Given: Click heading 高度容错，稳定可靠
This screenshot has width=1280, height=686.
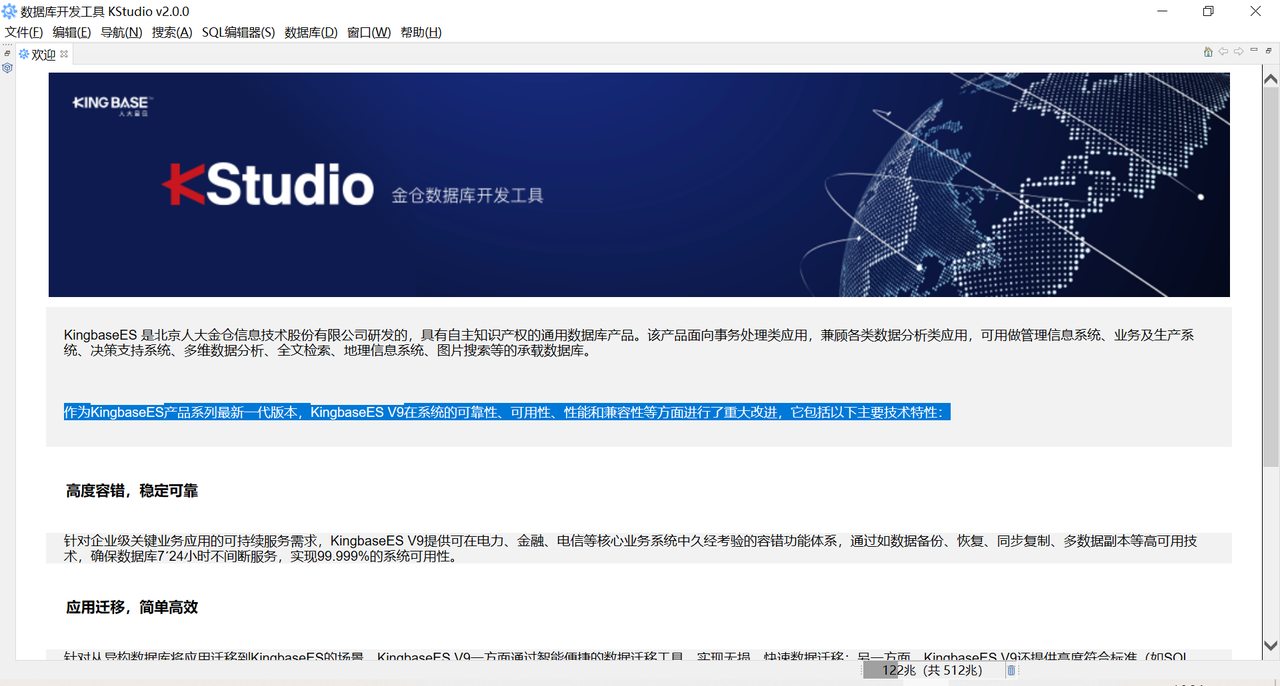Looking at the screenshot, I should (132, 491).
